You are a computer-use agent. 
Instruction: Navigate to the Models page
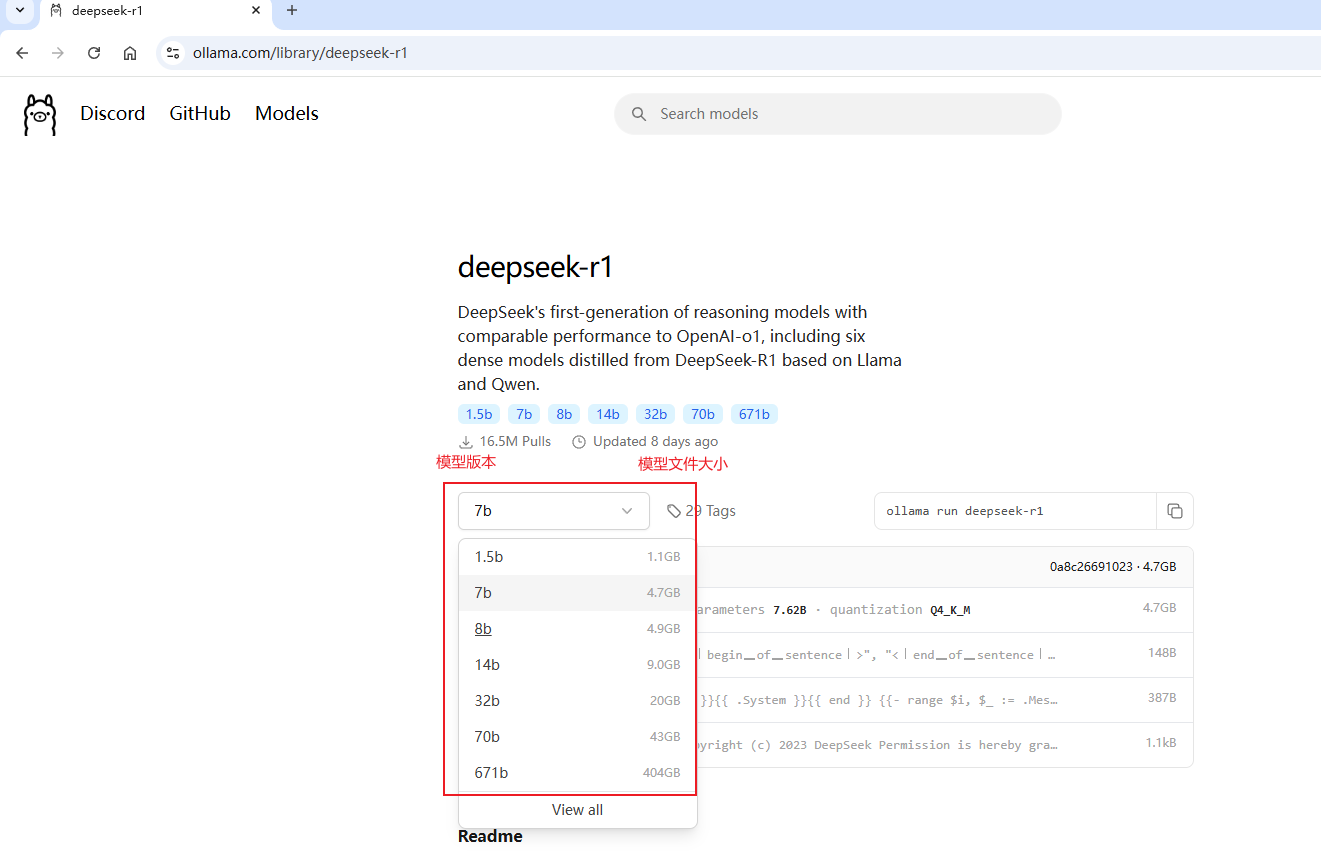(x=286, y=114)
